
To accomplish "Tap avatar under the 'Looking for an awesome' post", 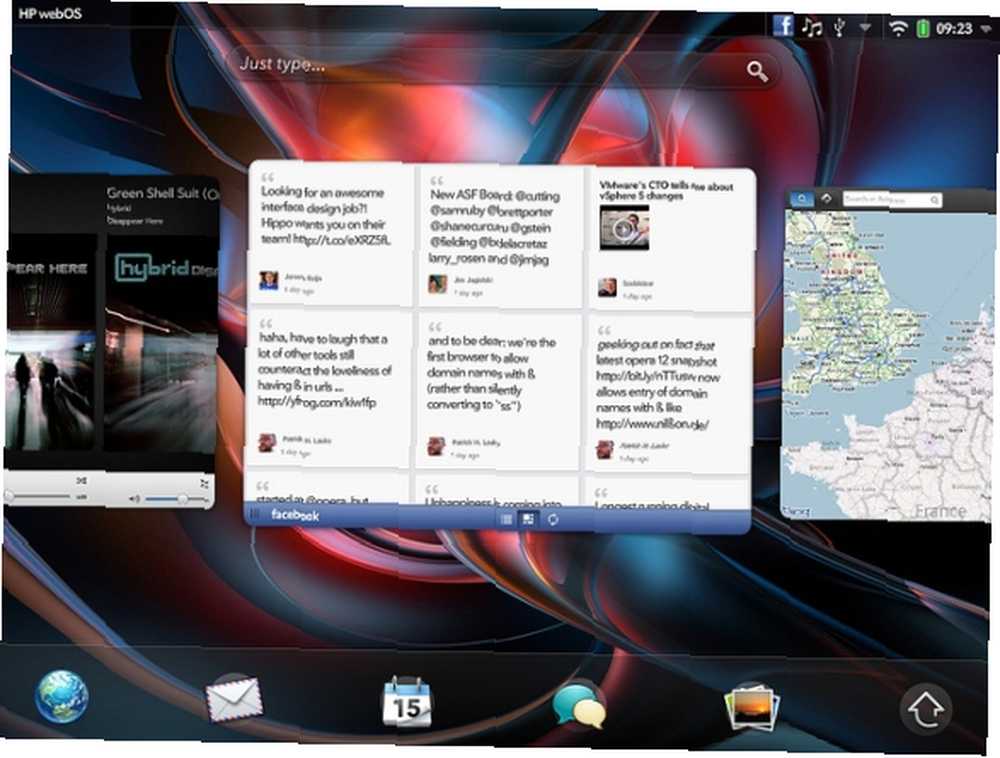I will pos(268,281).
